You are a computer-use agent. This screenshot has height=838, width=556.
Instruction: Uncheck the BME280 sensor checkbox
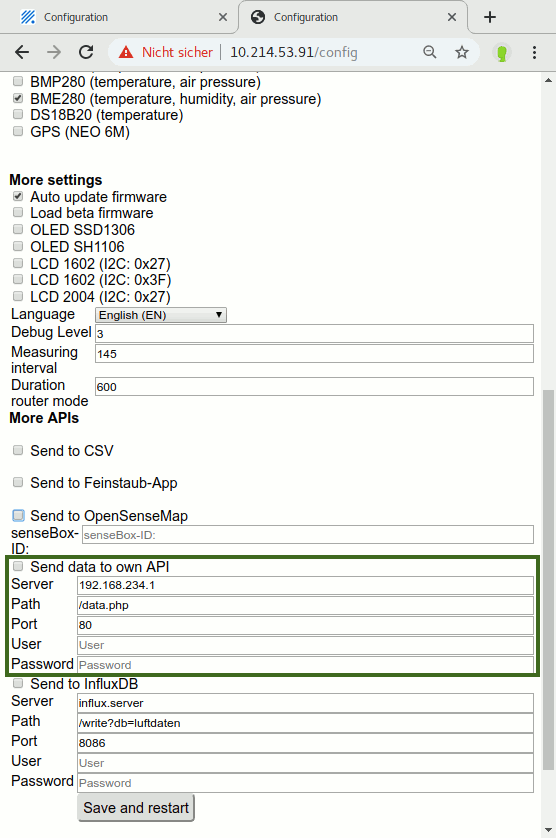point(18,98)
